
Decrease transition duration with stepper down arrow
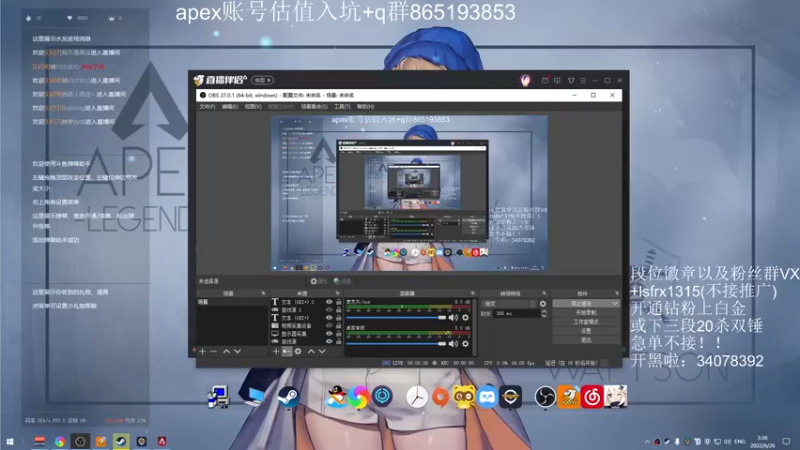(544, 316)
